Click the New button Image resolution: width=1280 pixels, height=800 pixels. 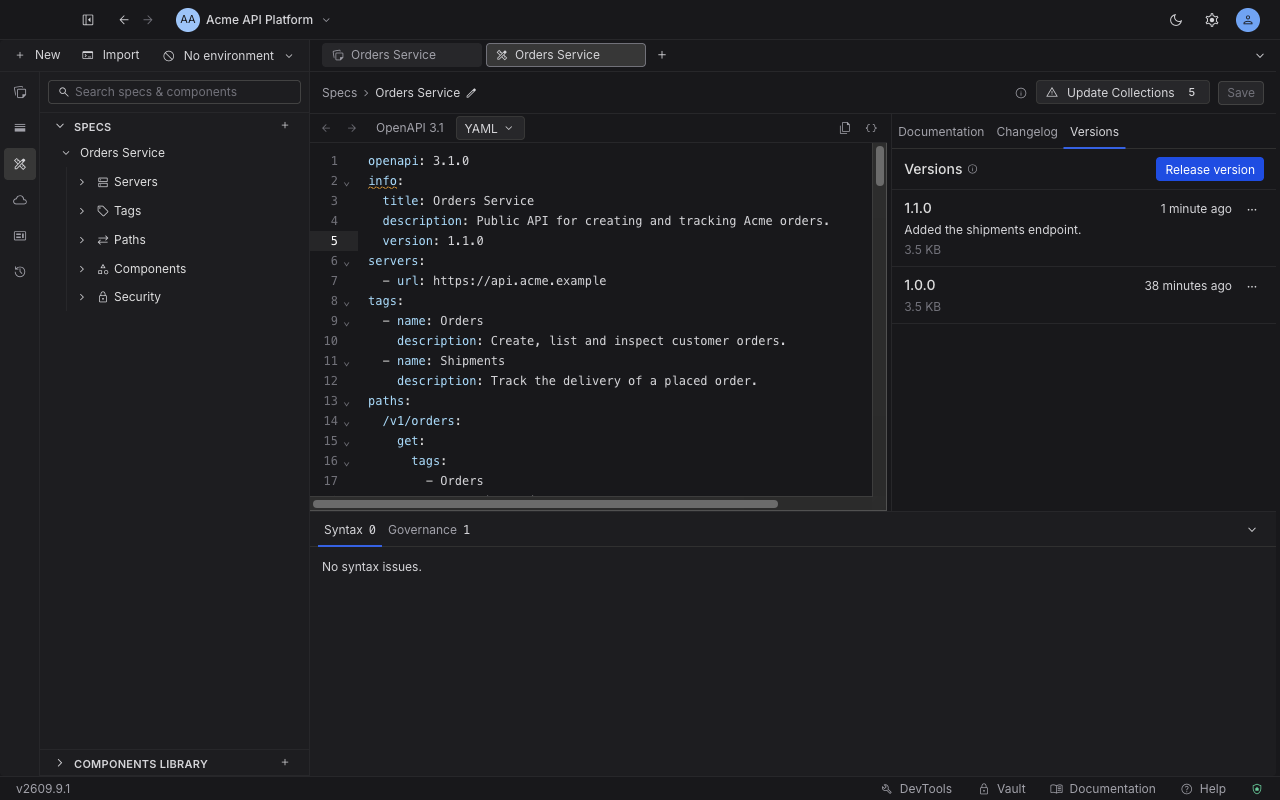tap(37, 55)
